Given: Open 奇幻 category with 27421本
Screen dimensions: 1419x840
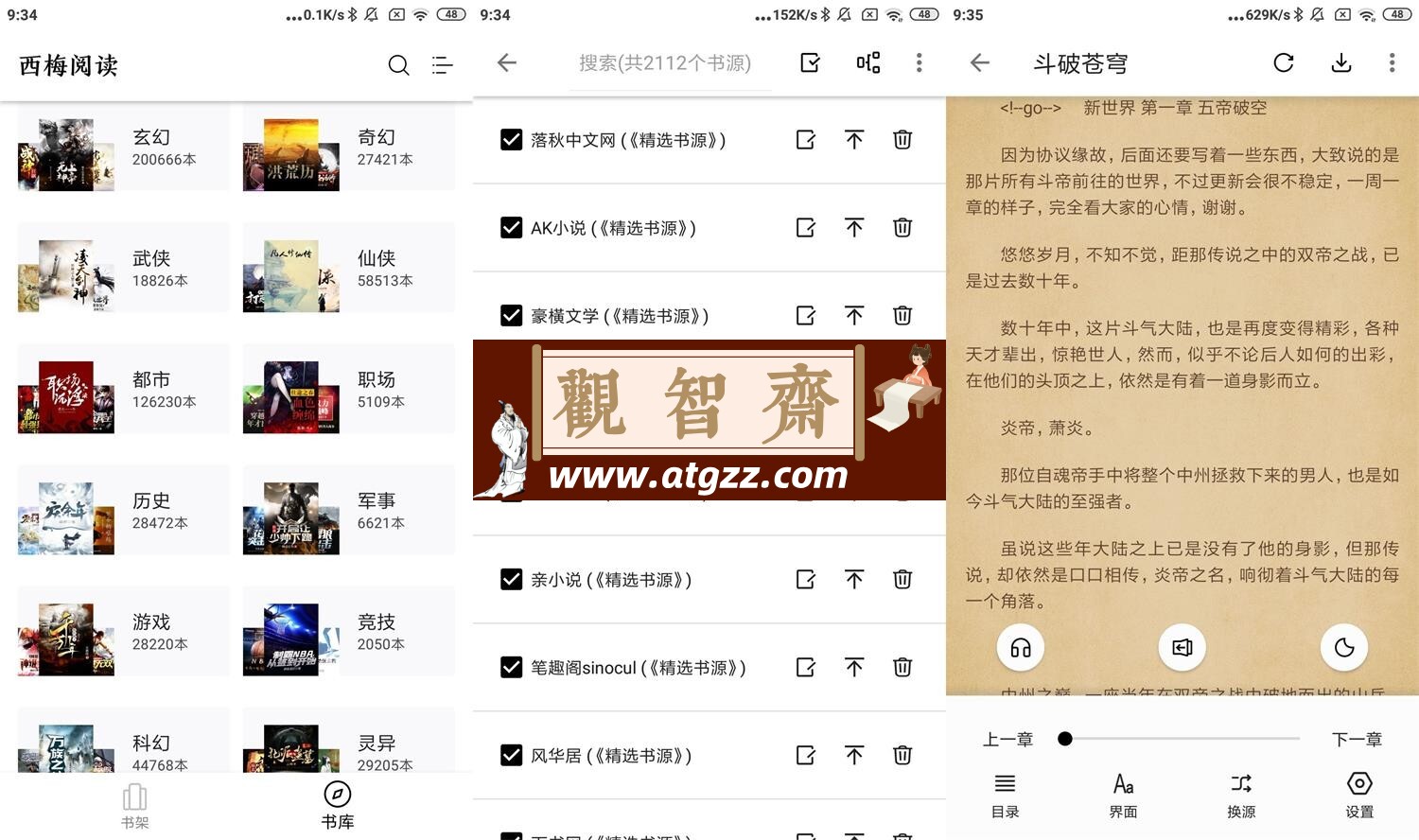Looking at the screenshot, I should coord(348,149).
